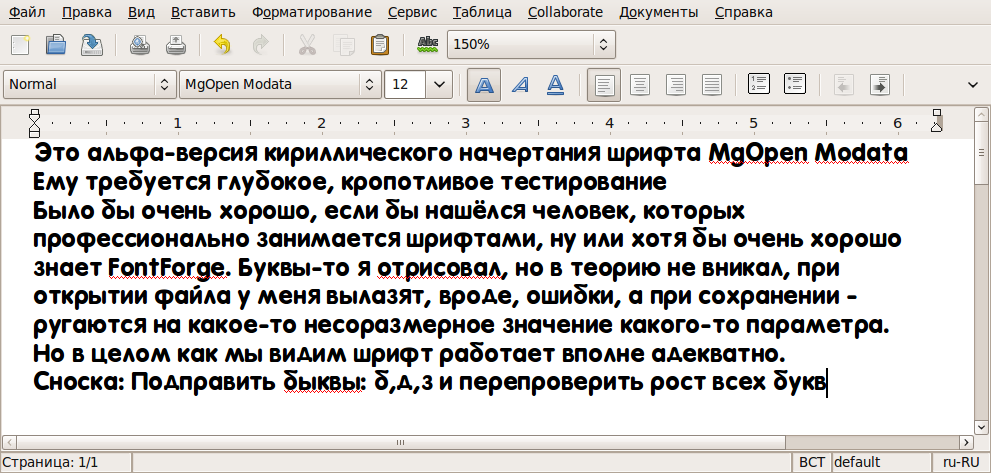
Task: Undo the last action
Action: click(222, 45)
